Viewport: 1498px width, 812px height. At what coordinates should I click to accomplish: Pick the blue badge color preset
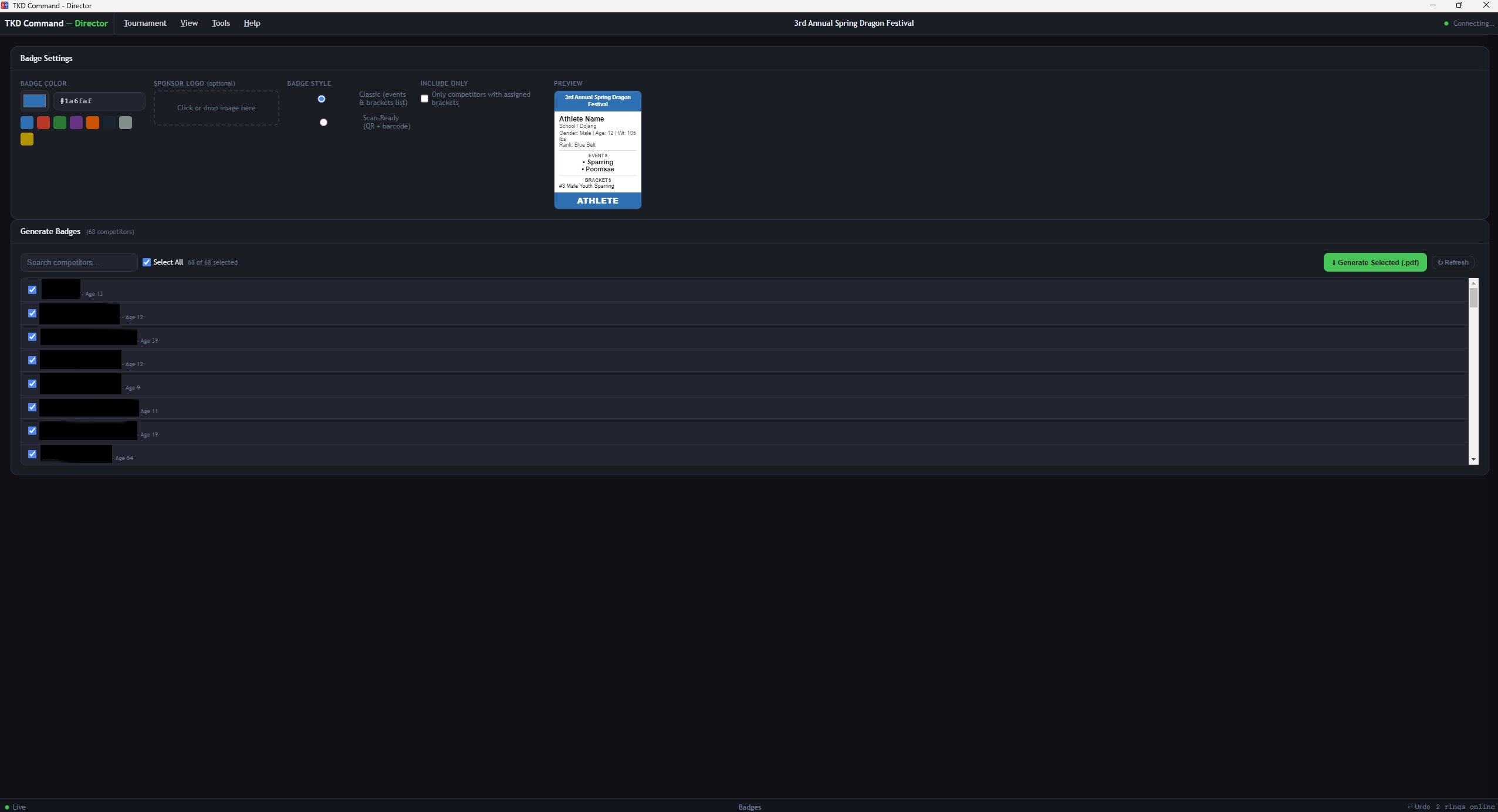27,123
